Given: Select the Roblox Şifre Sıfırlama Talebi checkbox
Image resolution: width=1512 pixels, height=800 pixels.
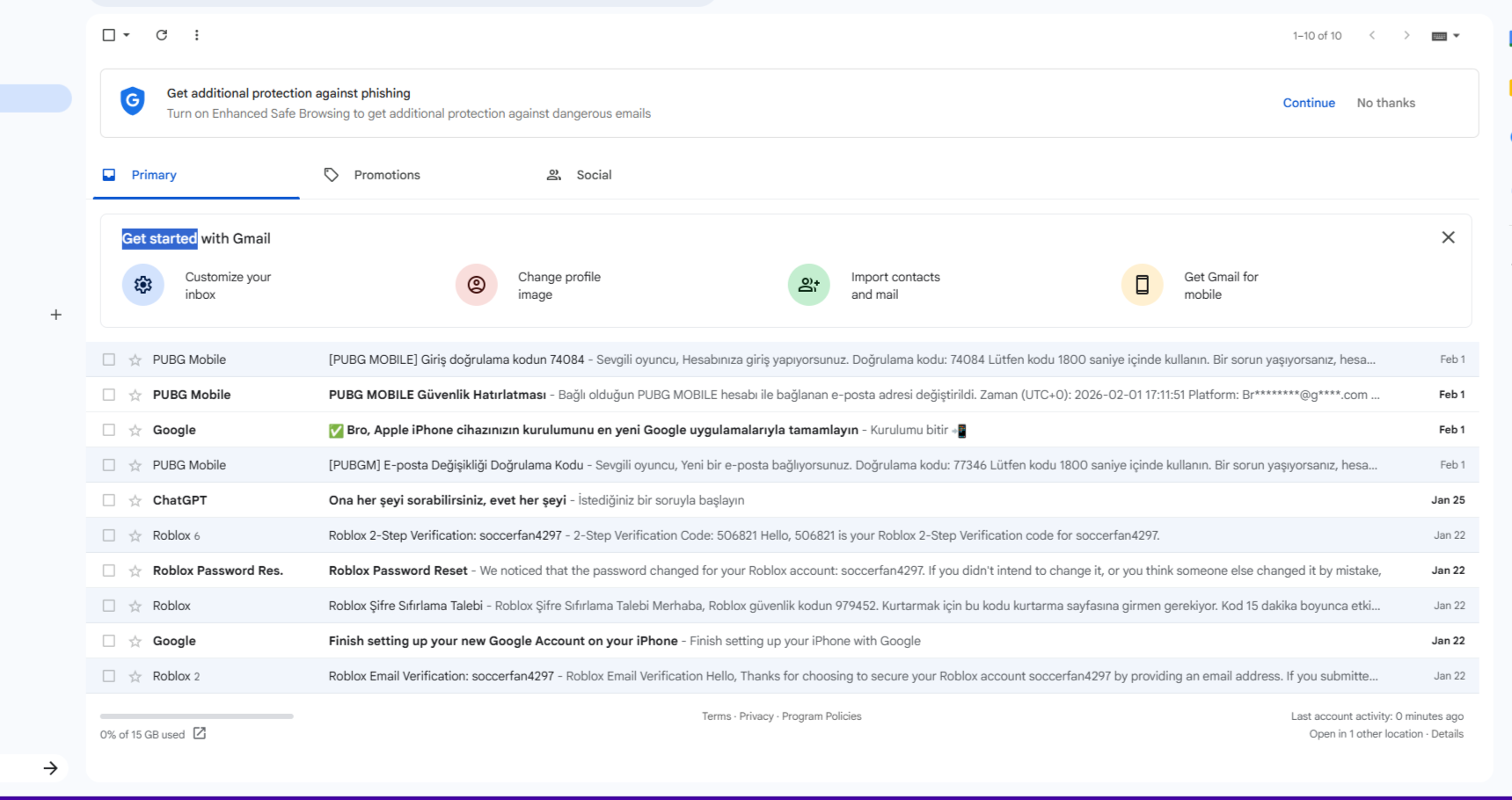Looking at the screenshot, I should (x=109, y=606).
